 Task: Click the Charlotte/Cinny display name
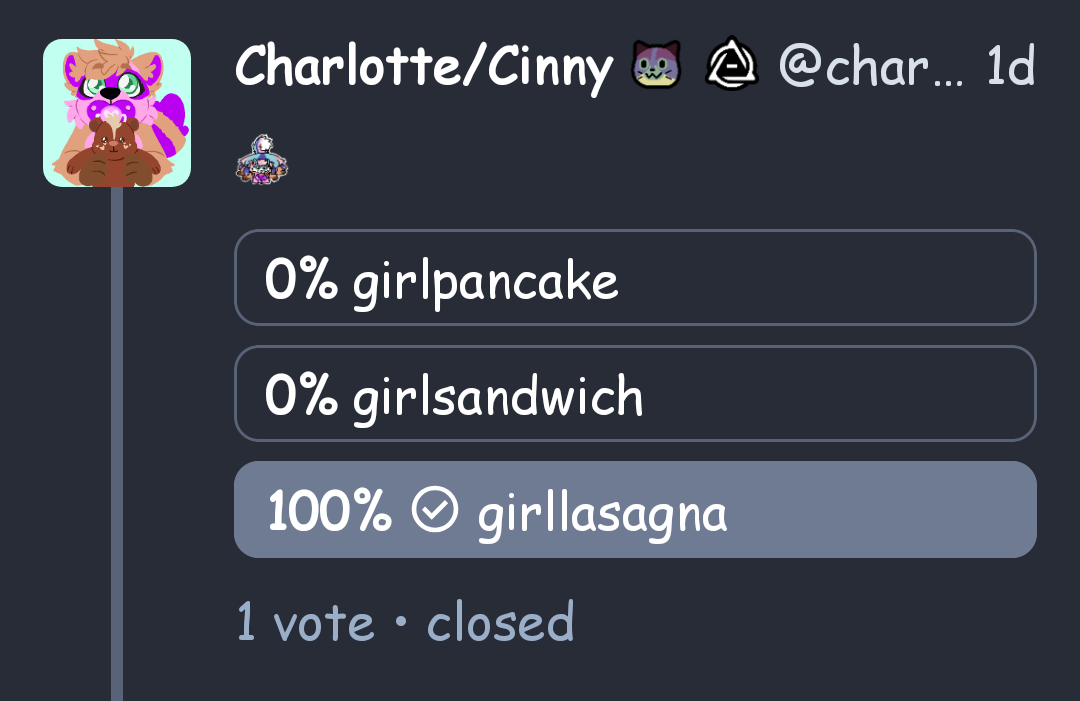(x=423, y=67)
